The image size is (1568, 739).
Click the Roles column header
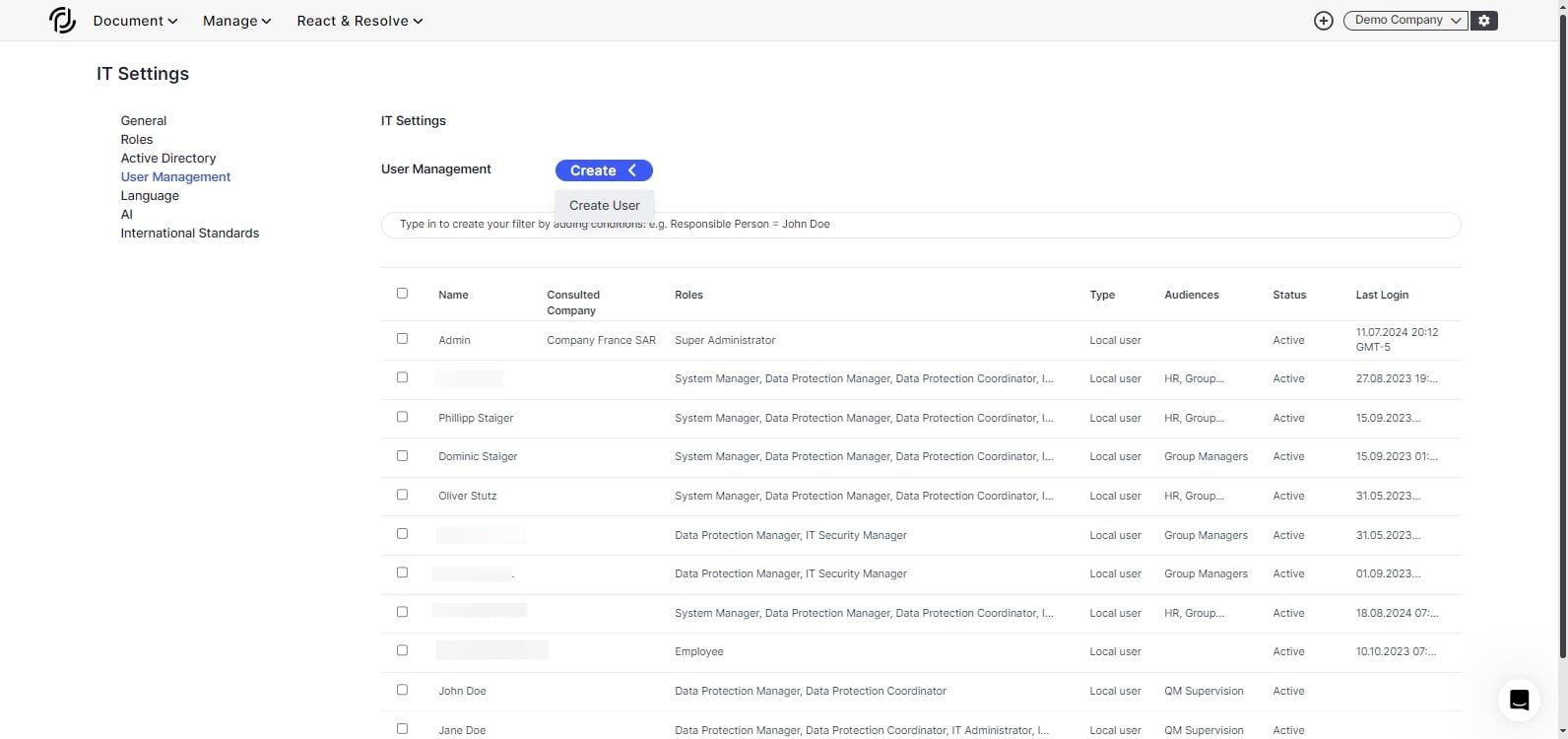click(688, 295)
